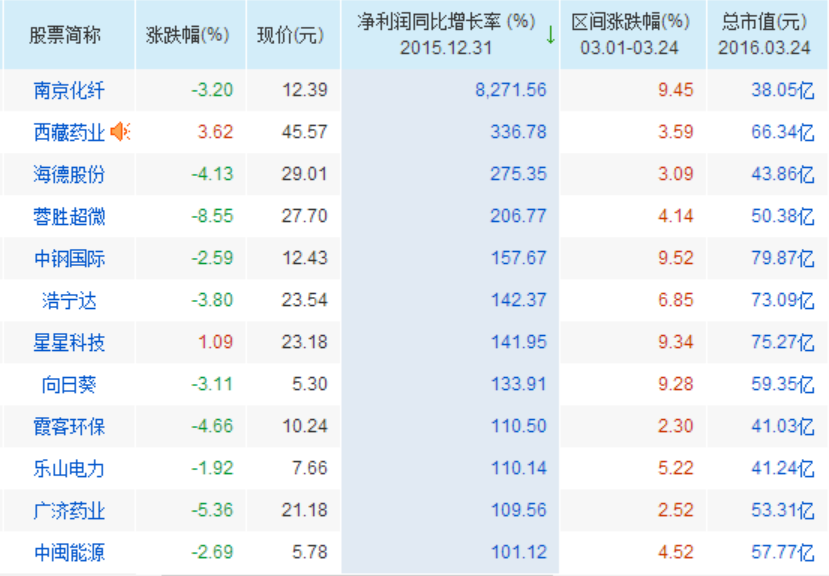
Task: Click interval change 9.45 for 南京化纤
Action: click(x=676, y=90)
